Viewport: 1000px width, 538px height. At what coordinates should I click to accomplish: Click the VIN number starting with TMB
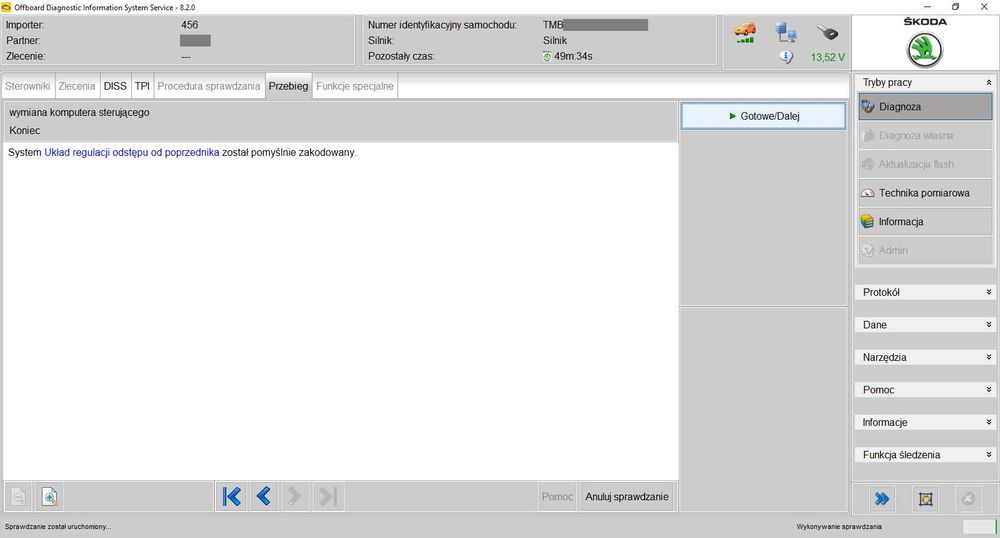(x=595, y=25)
